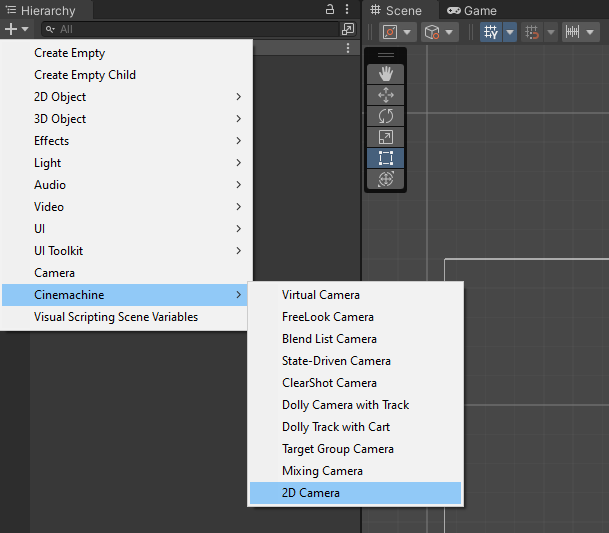Image resolution: width=609 pixels, height=533 pixels.
Task: Choose Camera from the create menu
Action: [127, 273]
